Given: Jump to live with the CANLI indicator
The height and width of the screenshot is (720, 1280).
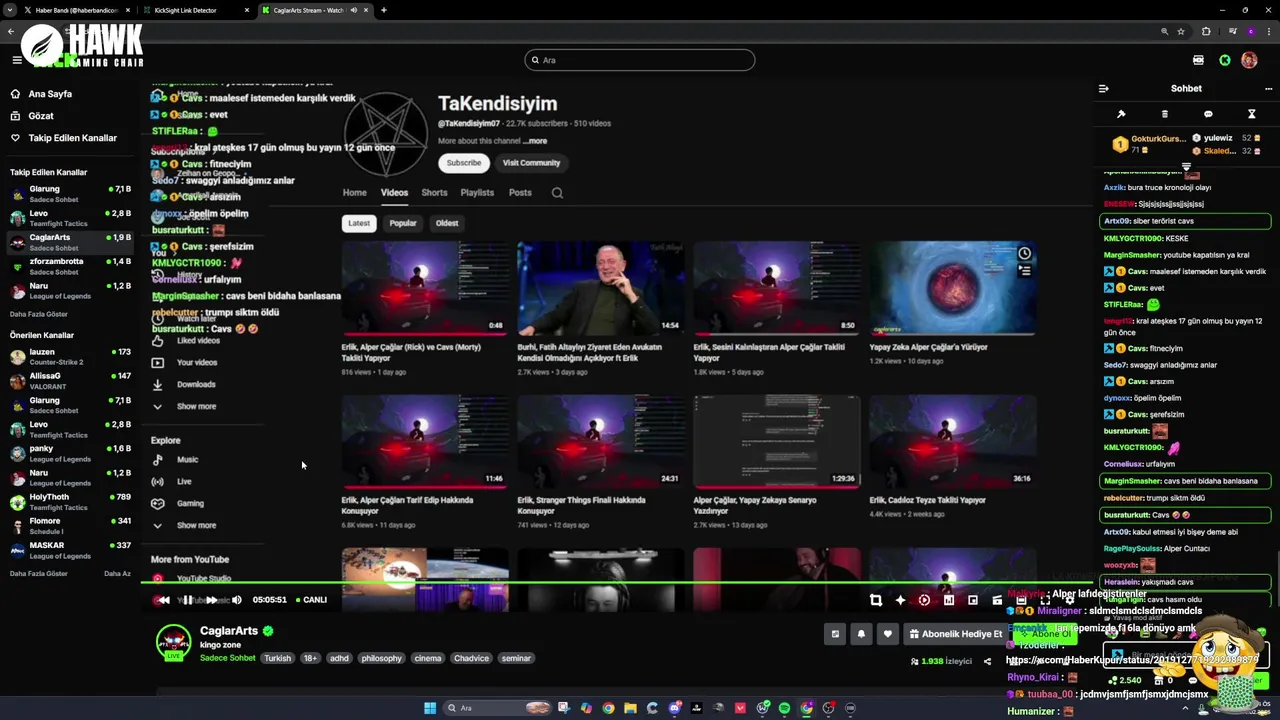Looking at the screenshot, I should tap(311, 600).
